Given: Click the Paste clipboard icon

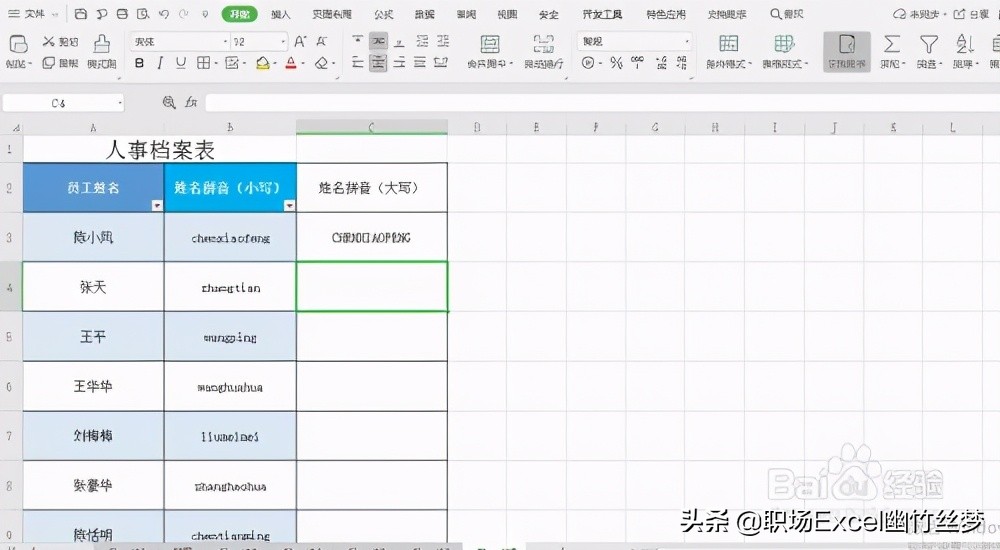Looking at the screenshot, I should (x=18, y=44).
